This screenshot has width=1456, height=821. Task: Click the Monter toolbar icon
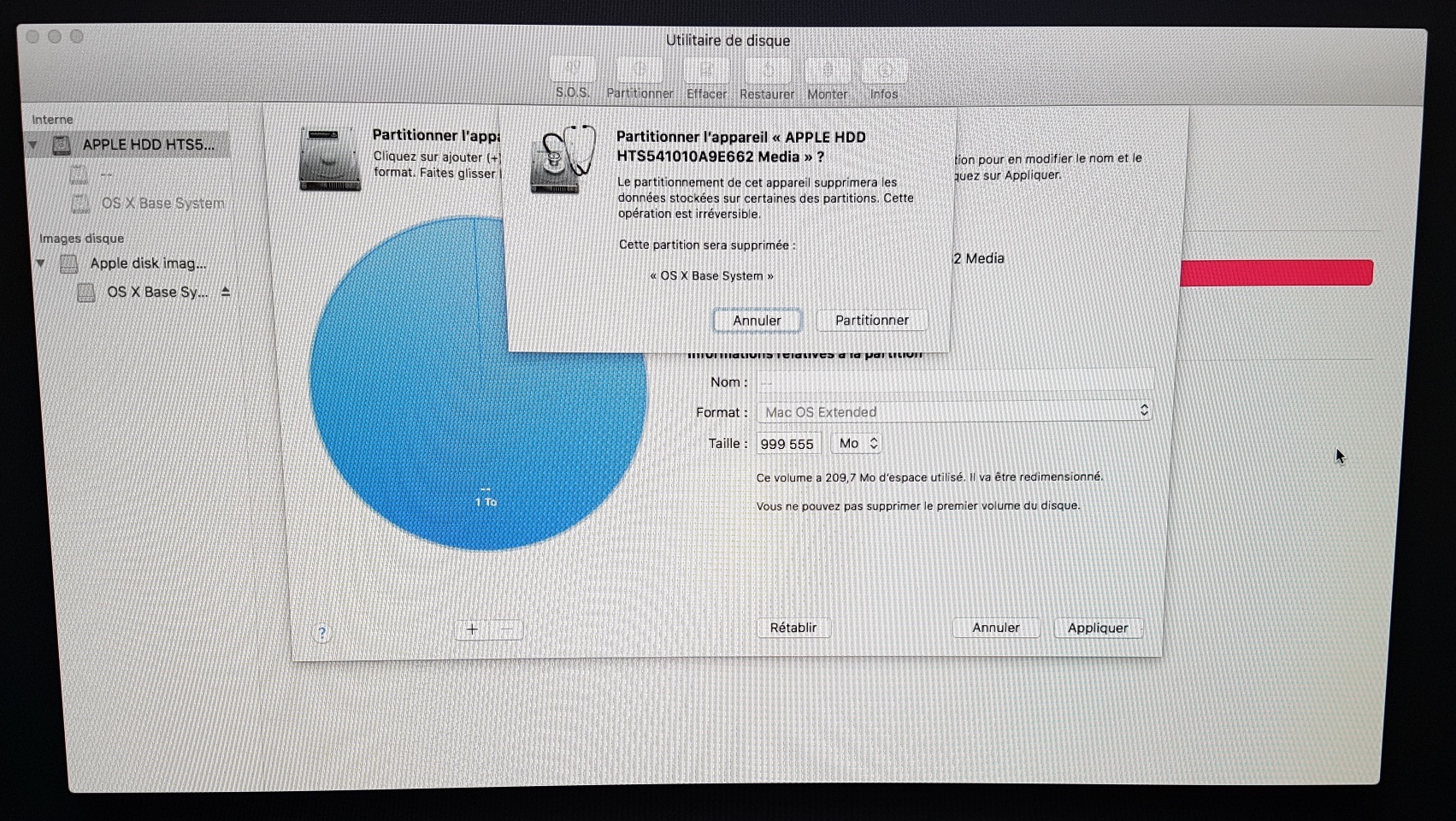click(828, 69)
